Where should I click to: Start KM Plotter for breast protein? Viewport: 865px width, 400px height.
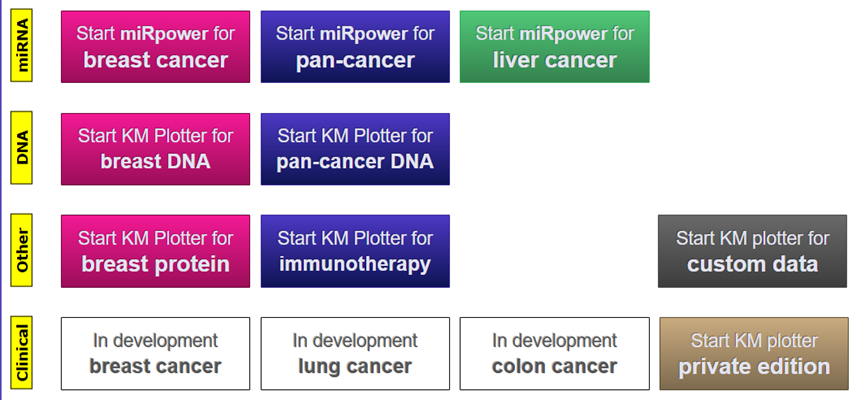(x=155, y=251)
